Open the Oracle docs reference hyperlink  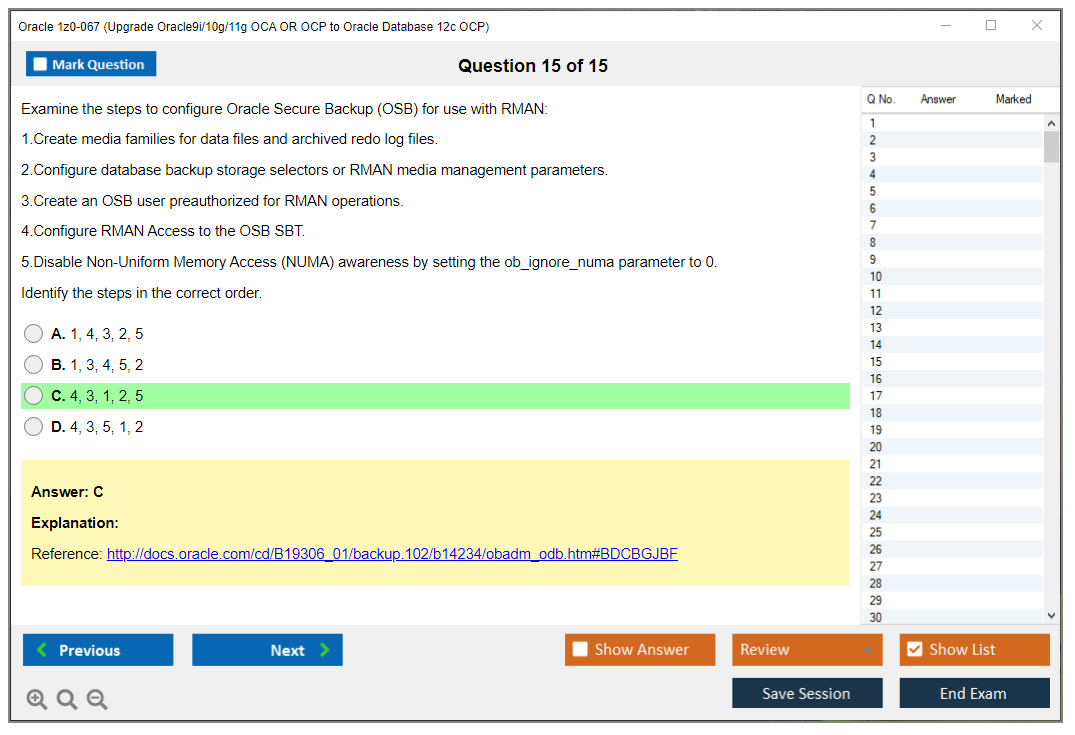(x=394, y=553)
